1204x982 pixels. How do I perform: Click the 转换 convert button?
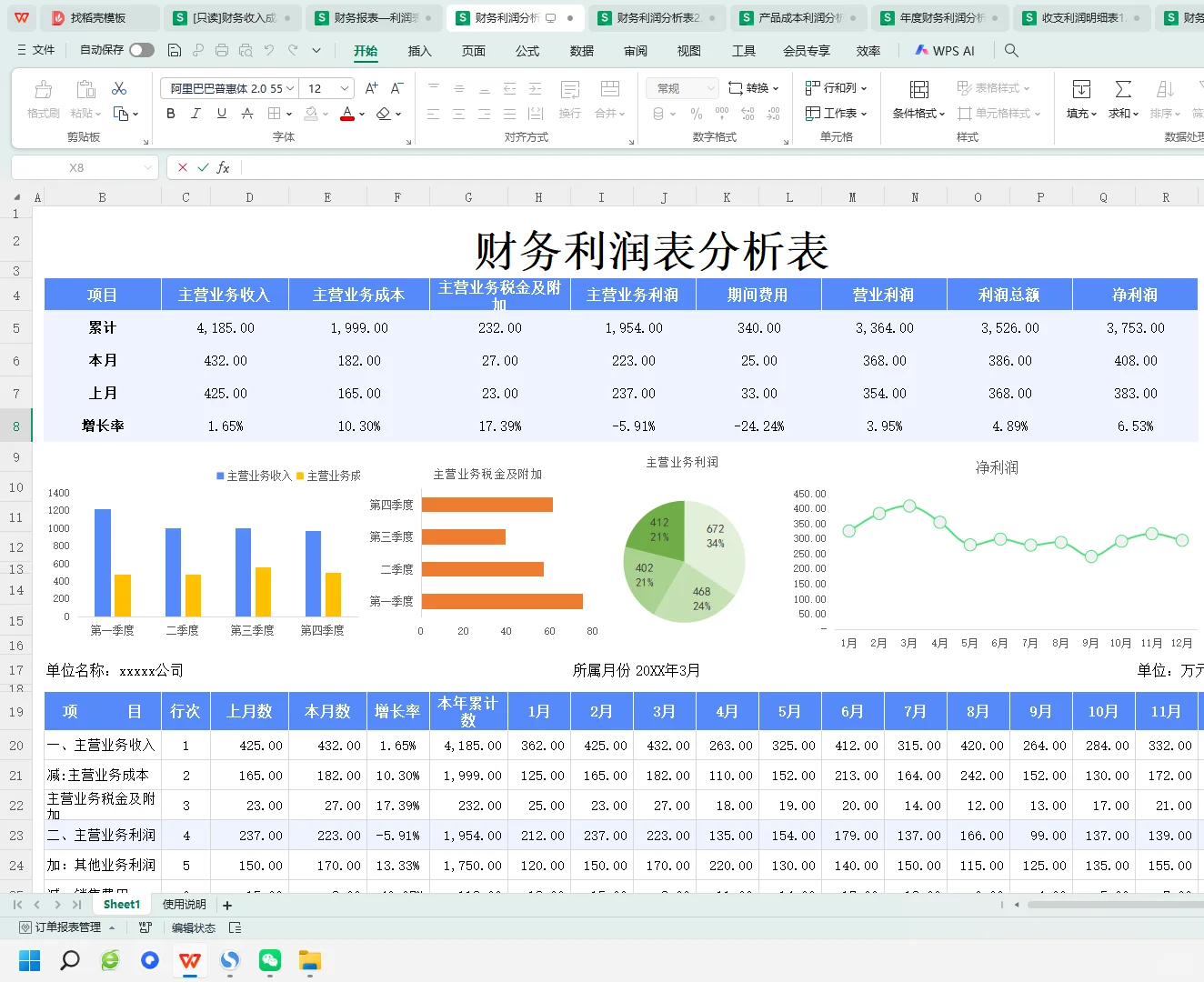[754, 88]
